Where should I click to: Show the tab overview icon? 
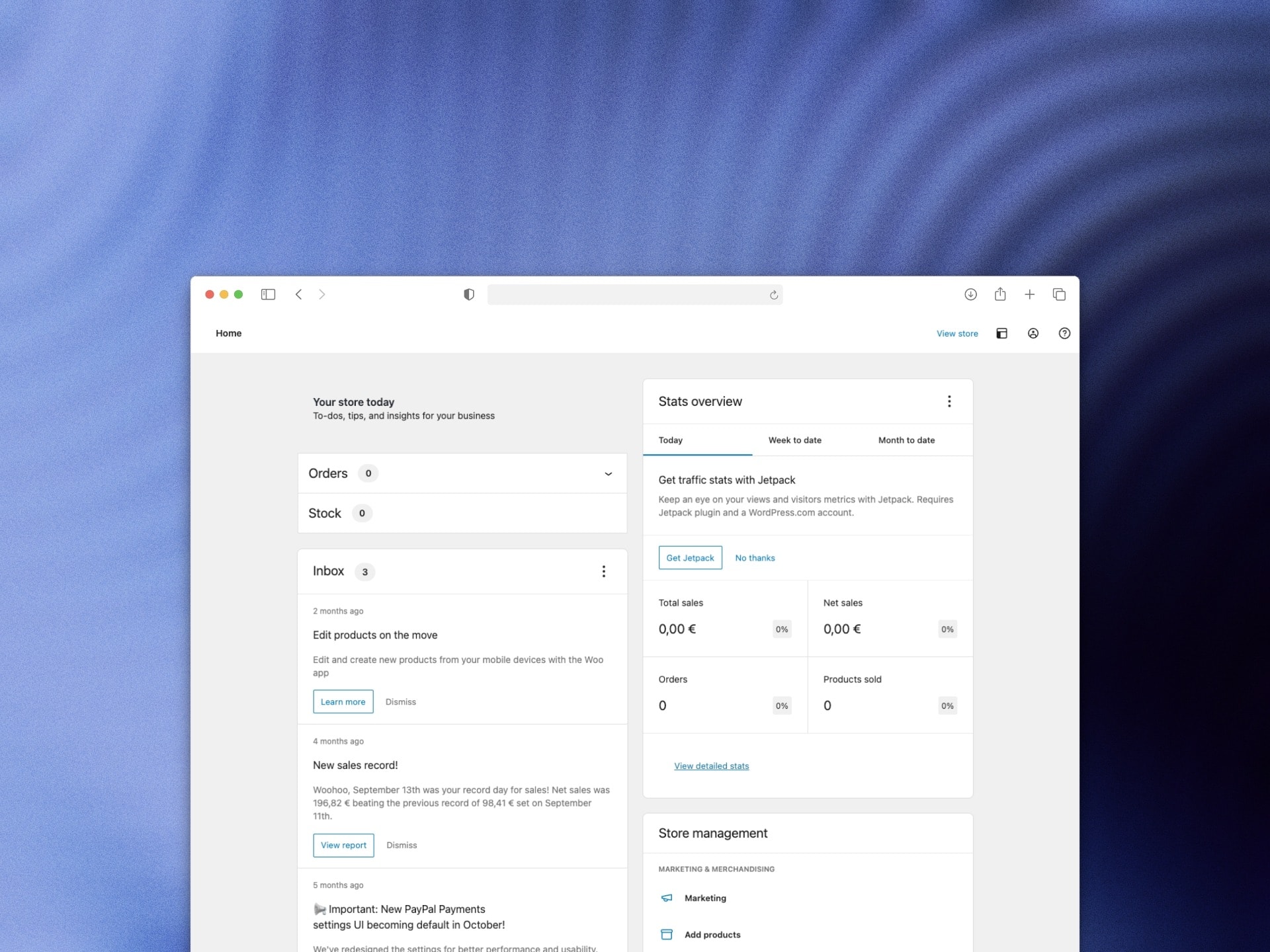tap(1059, 294)
